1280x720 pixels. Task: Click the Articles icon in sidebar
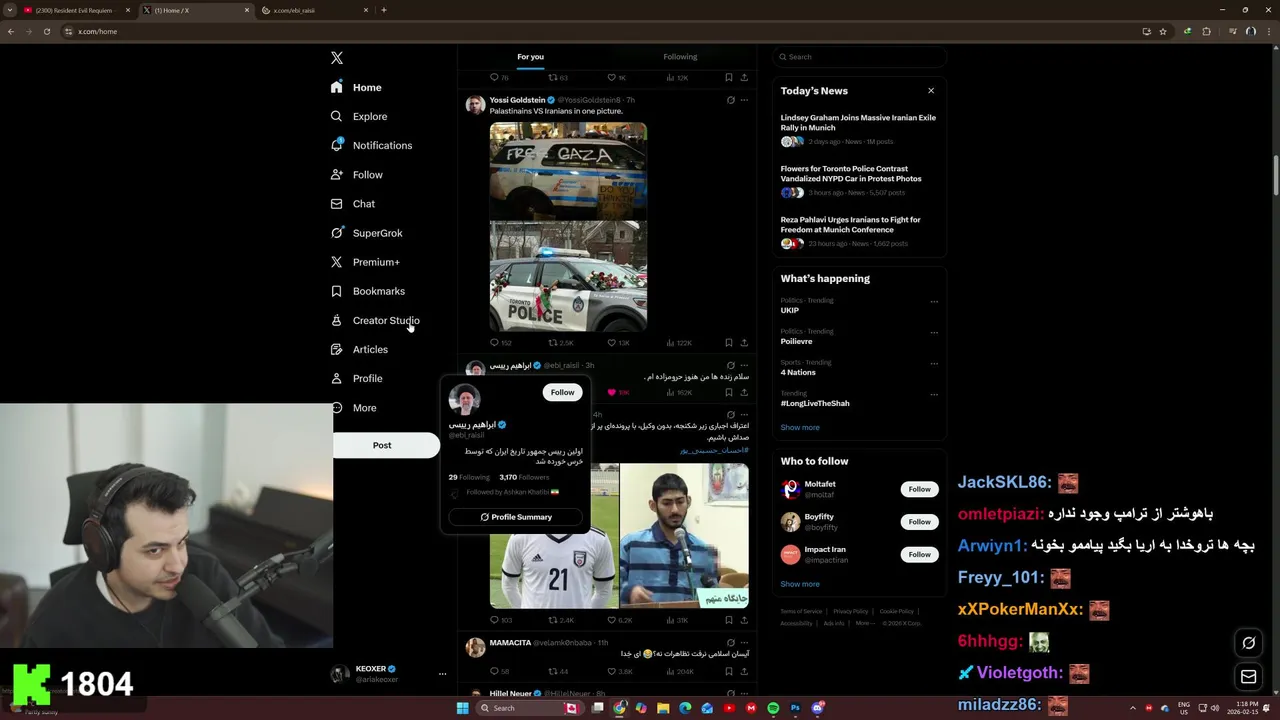click(337, 349)
